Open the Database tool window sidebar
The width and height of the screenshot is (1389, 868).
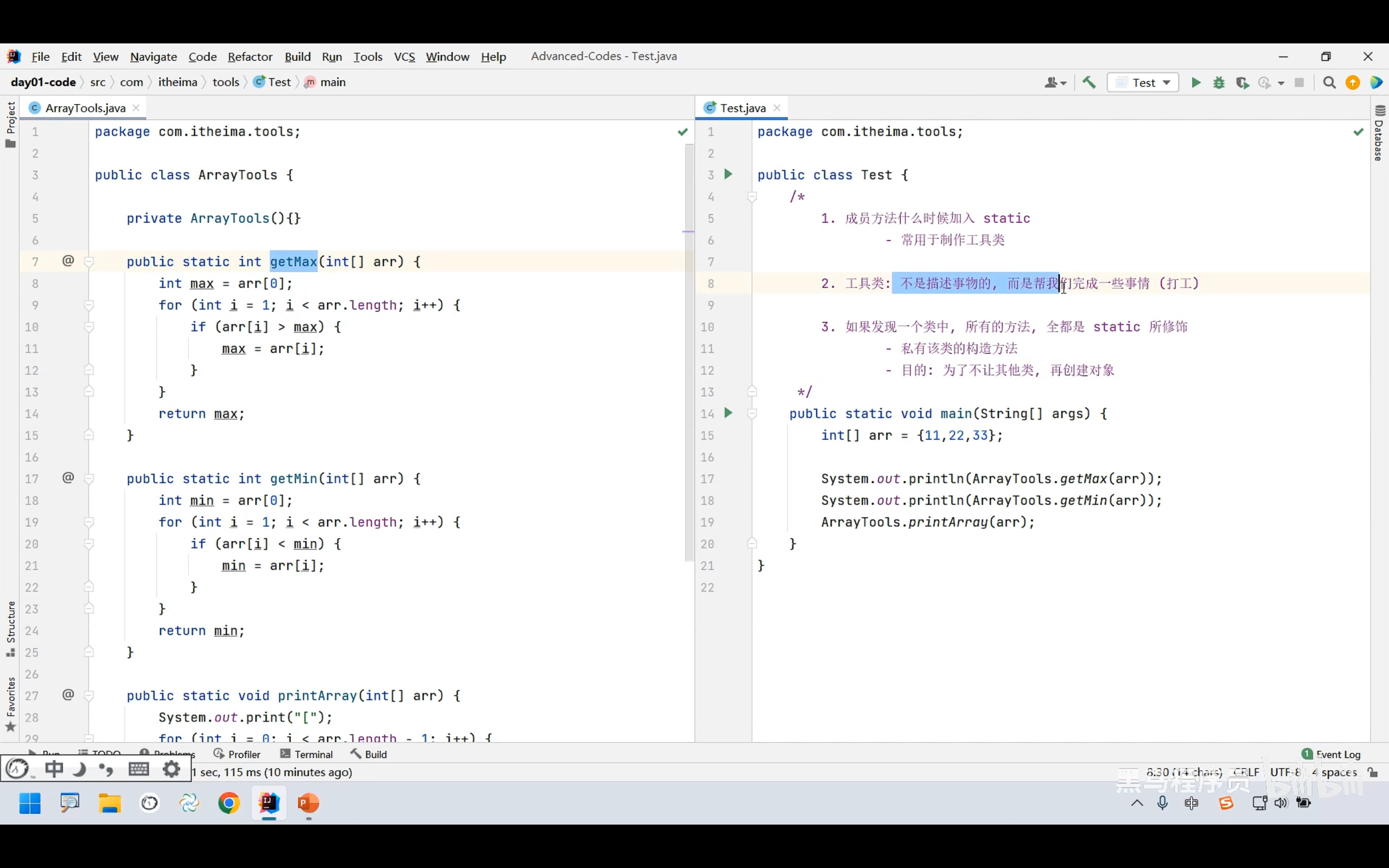pos(1379,133)
